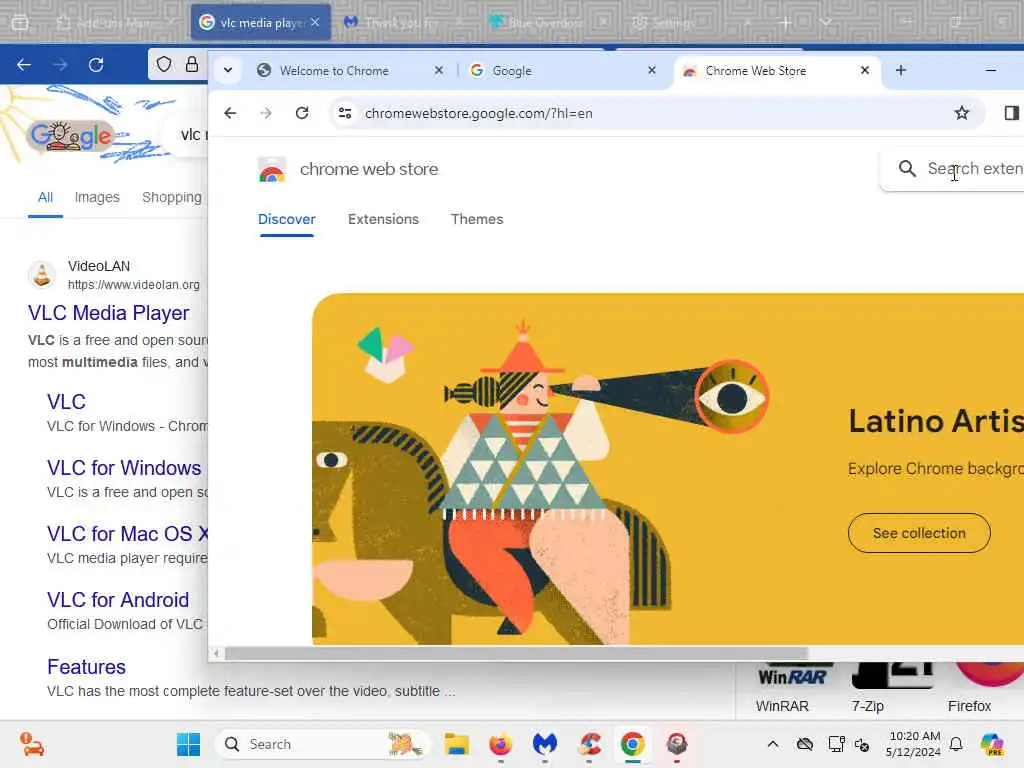Open Malwarebytes from the taskbar
The width and height of the screenshot is (1024, 768).
pyautogui.click(x=545, y=744)
